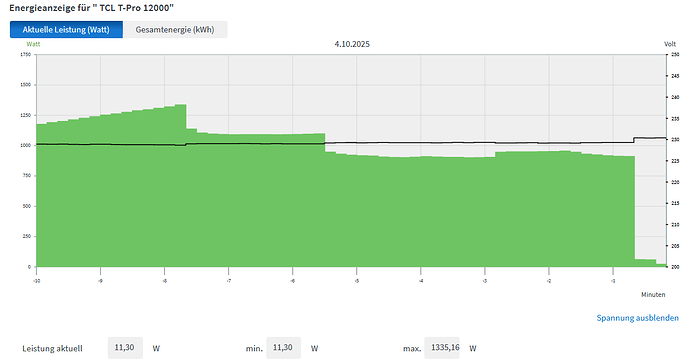Click the Volt axis label
This screenshot has width=690, height=360.
coord(670,44)
